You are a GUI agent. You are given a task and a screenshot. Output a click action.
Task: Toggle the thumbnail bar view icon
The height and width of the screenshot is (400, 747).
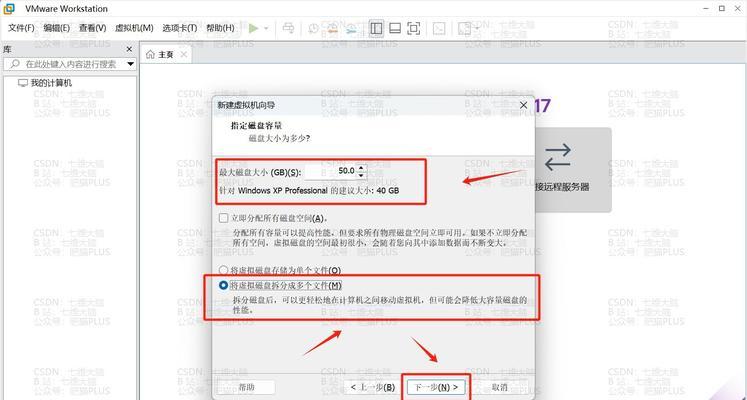395,29
